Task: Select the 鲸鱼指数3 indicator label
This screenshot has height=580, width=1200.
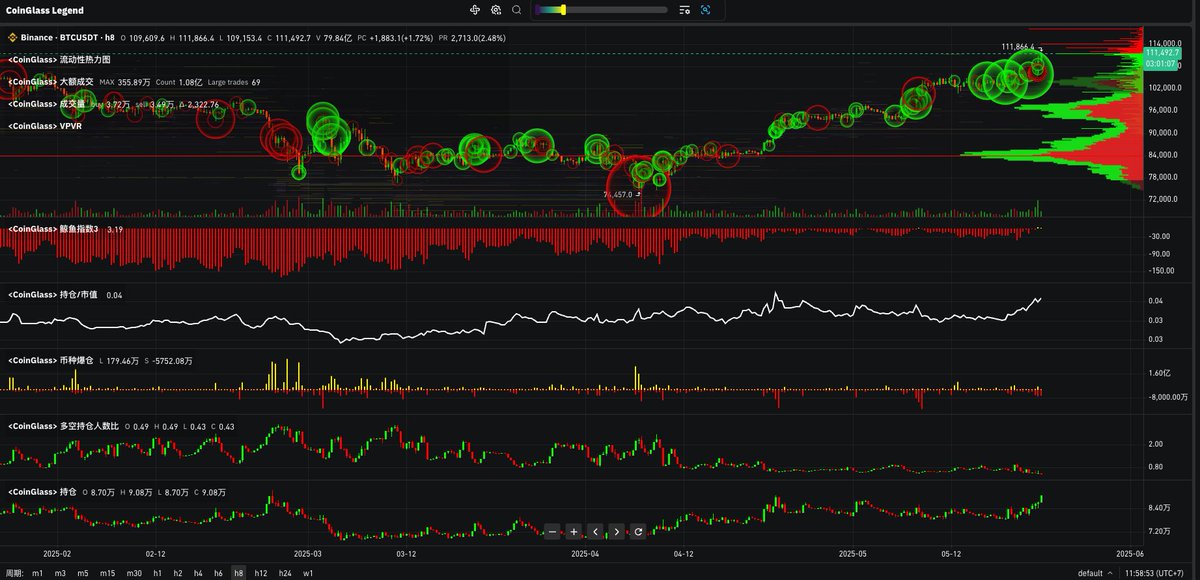Action: click(x=54, y=229)
